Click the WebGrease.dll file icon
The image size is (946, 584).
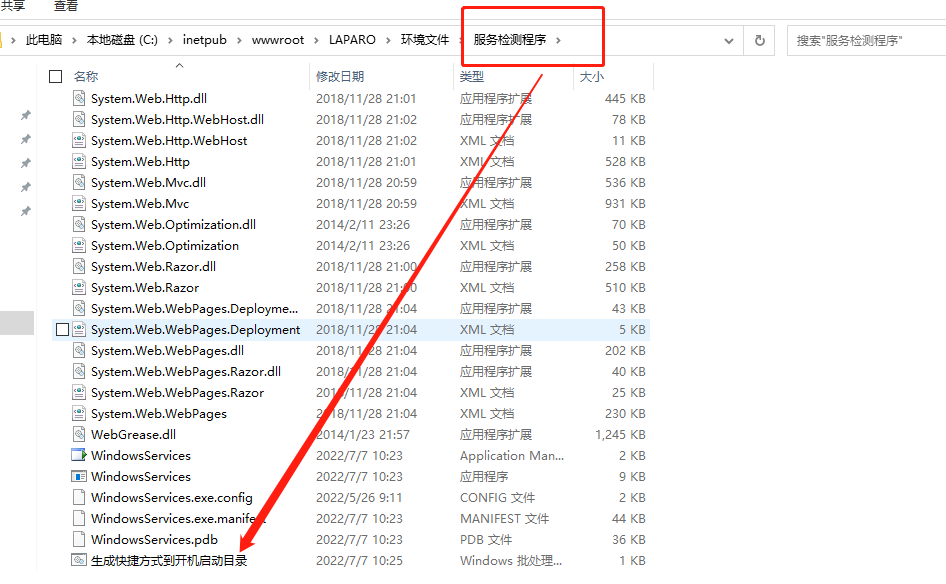[79, 434]
